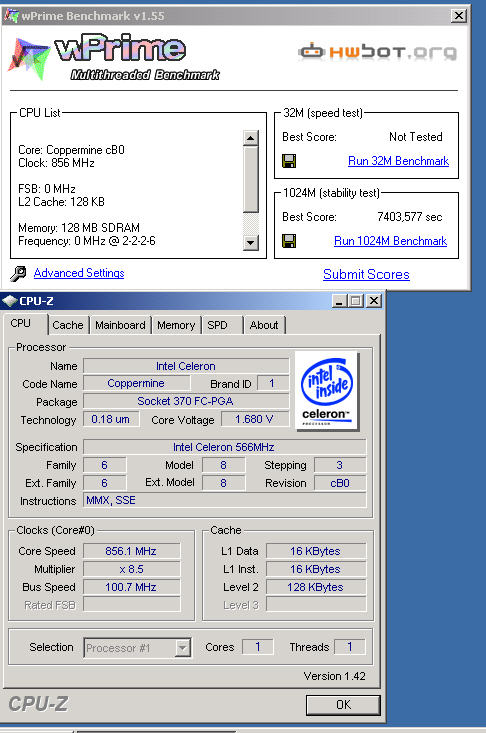Click the OK button in CPU-Z
This screenshot has width=486, height=733.
[343, 704]
